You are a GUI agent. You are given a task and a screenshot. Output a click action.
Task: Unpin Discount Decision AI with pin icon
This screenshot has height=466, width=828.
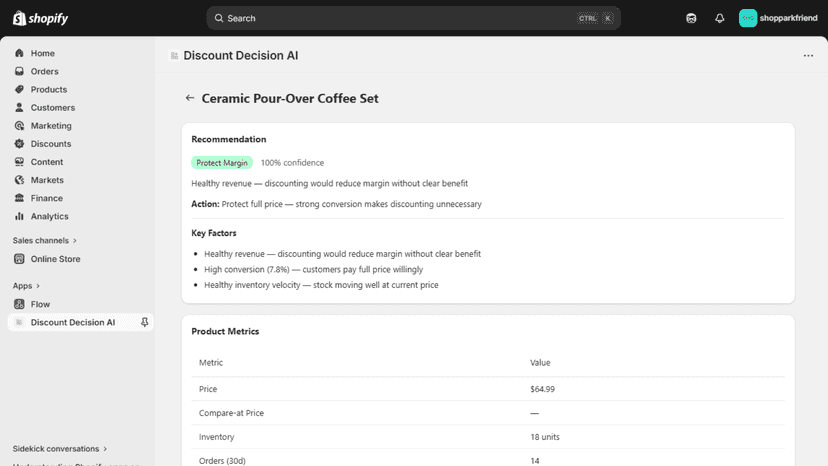pos(144,322)
